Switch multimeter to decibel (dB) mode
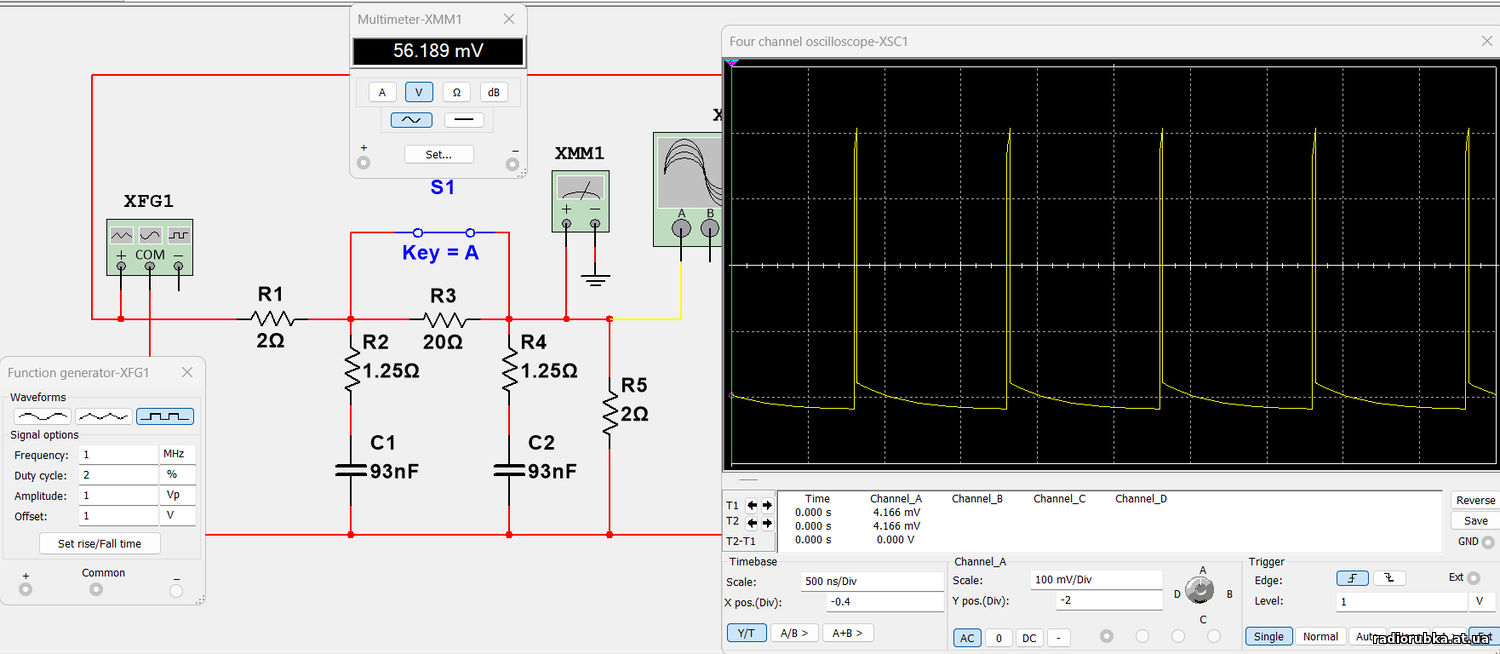The width and height of the screenshot is (1500, 654). (x=493, y=92)
